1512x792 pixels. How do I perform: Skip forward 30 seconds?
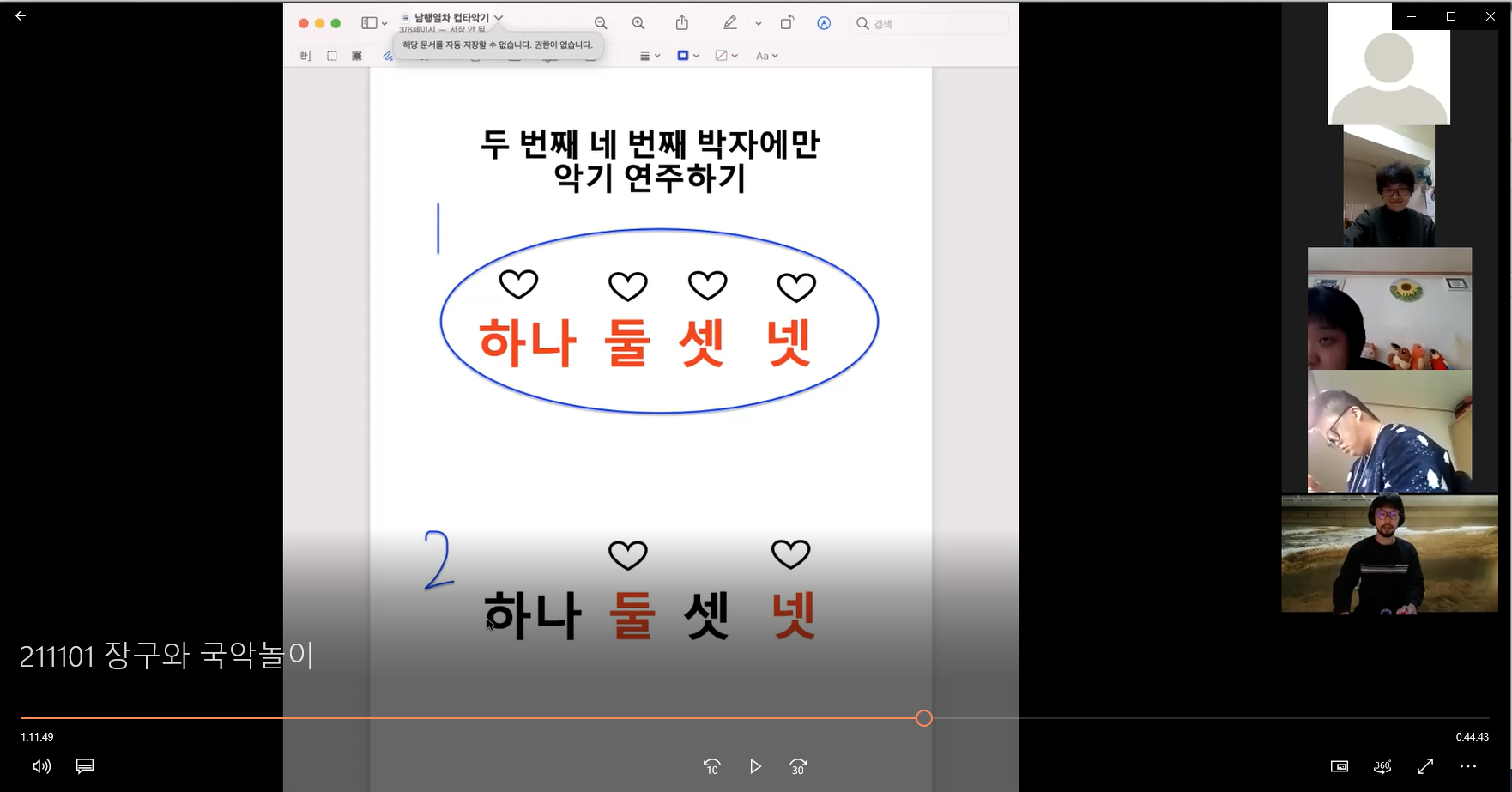click(x=798, y=766)
